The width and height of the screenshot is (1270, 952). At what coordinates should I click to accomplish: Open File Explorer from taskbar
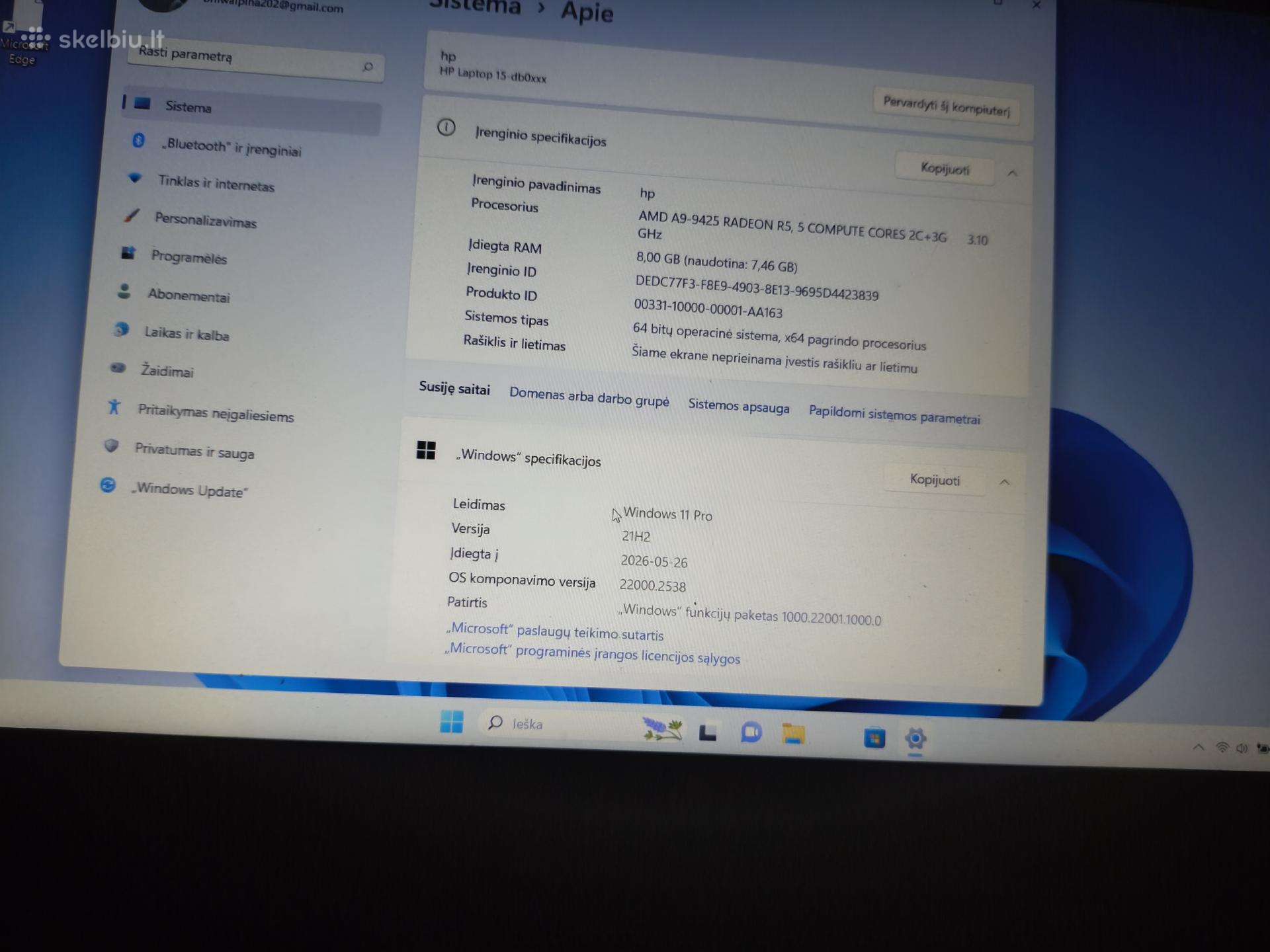(x=793, y=734)
